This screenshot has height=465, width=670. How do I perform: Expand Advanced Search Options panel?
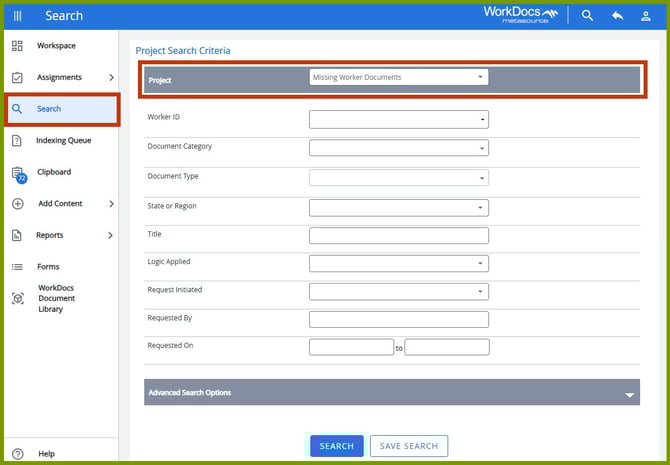[392, 392]
